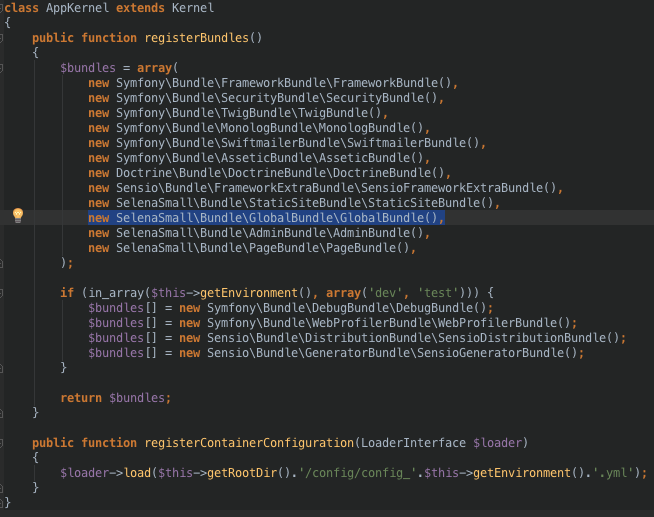The width and height of the screenshot is (654, 517).
Task: Collapse the registerBundles function fold marker
Action: pos(1,38)
